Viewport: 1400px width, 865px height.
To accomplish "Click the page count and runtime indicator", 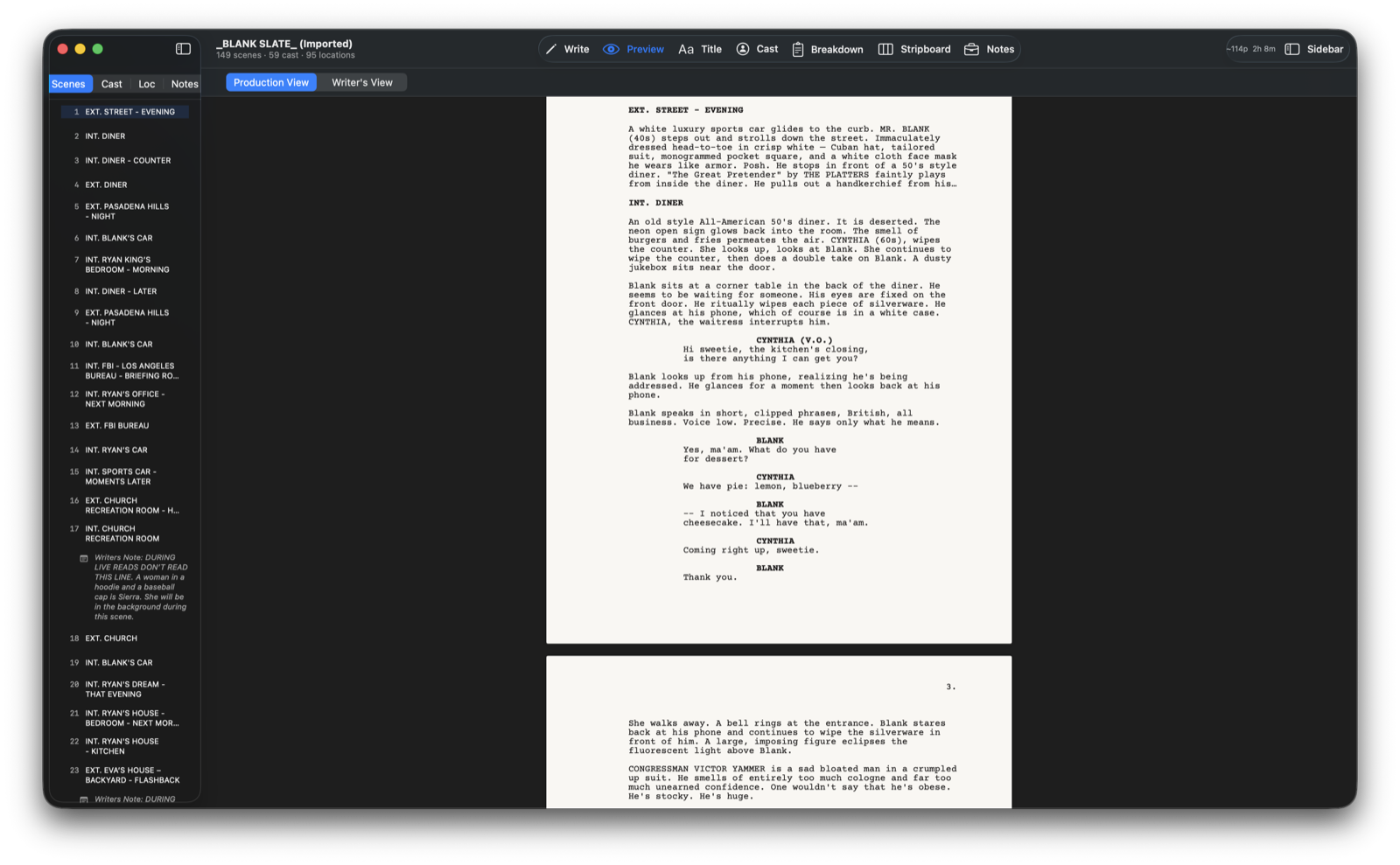I will [1251, 49].
